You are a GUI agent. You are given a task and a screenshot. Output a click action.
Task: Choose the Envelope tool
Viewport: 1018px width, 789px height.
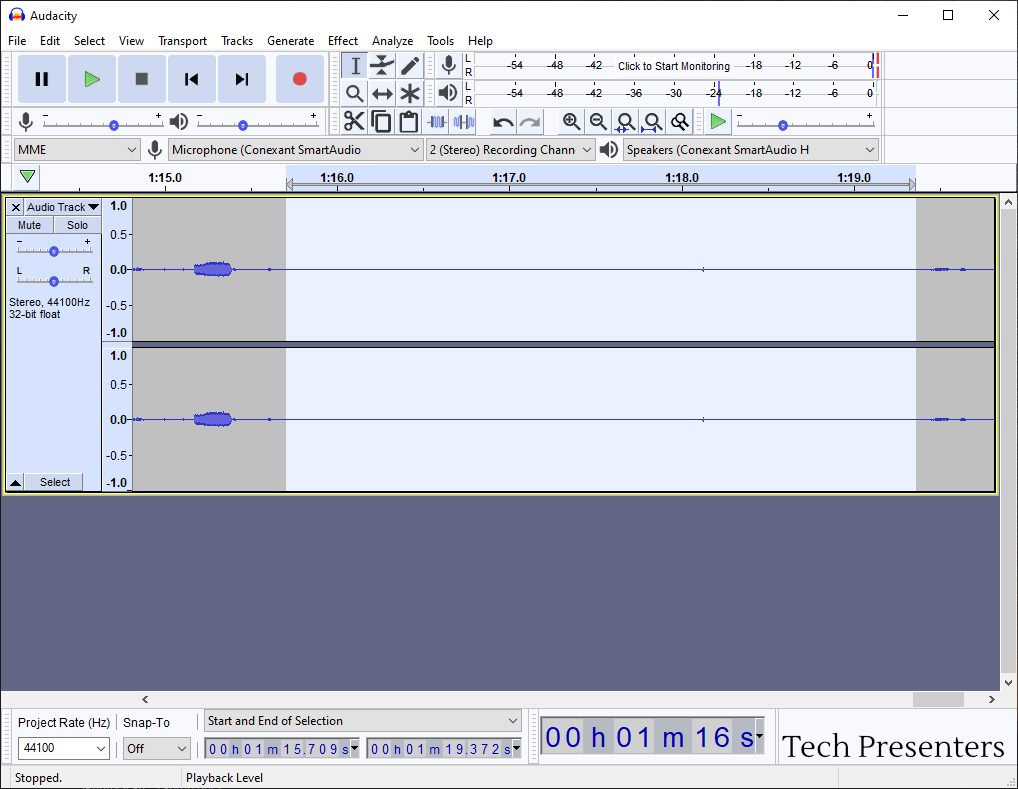point(382,66)
